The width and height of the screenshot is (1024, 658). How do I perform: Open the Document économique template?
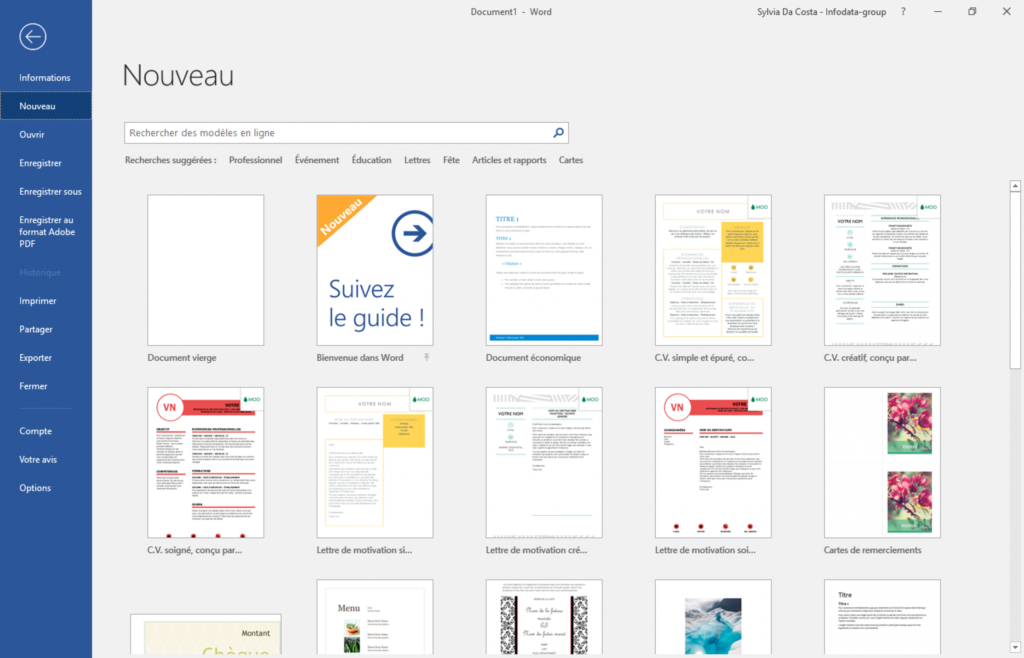coord(544,270)
